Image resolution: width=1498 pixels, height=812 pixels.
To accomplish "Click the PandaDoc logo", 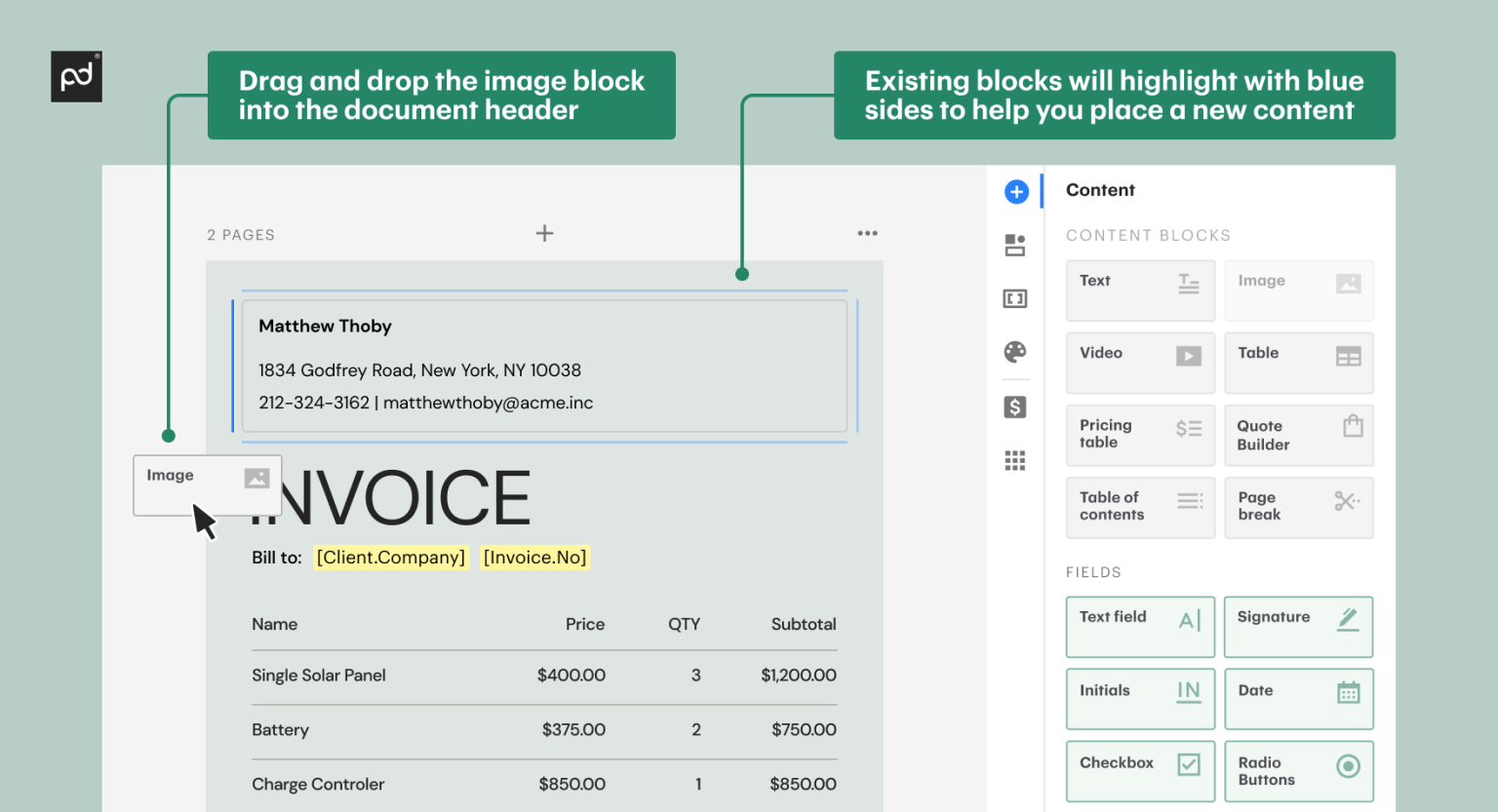I will click(x=76, y=76).
